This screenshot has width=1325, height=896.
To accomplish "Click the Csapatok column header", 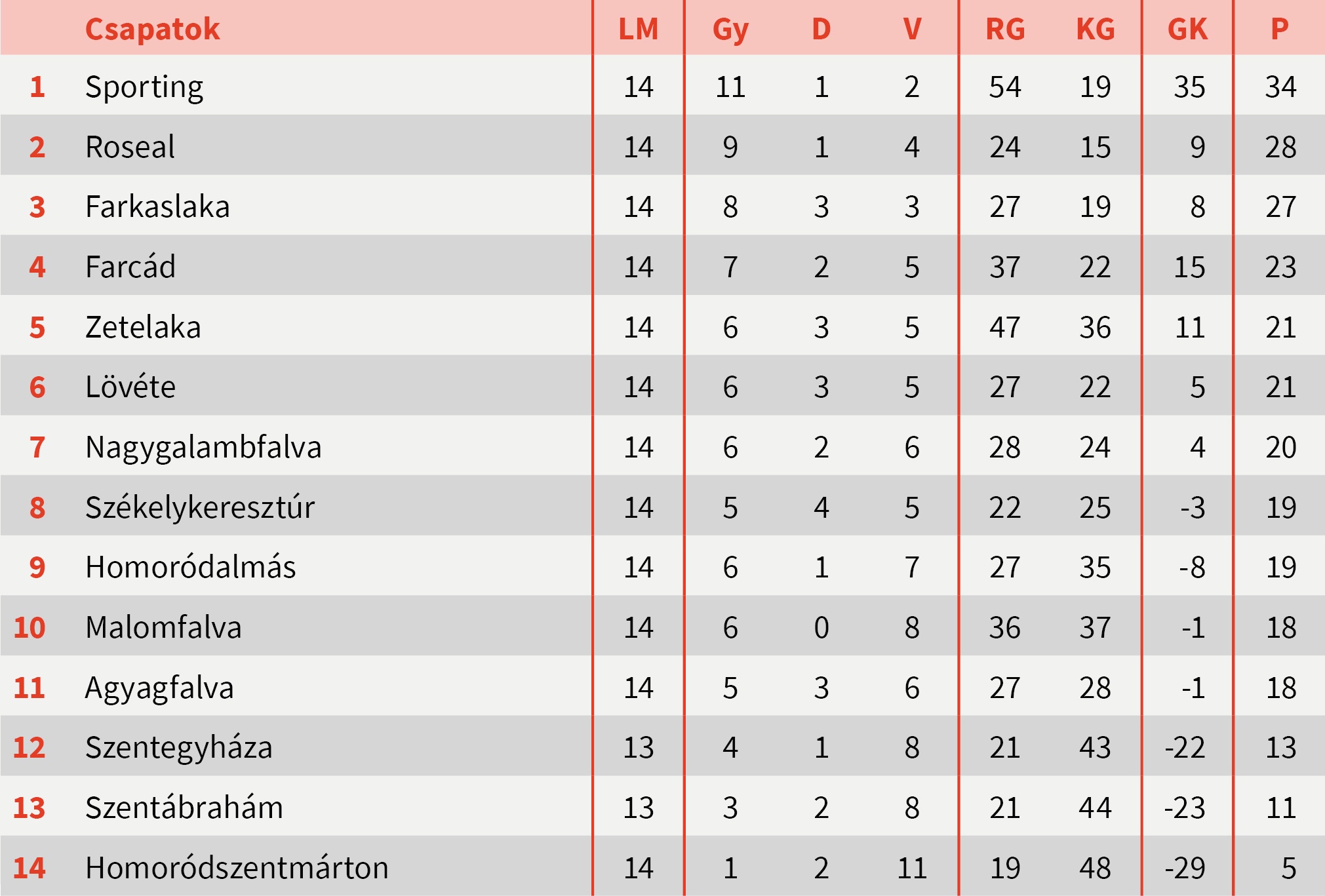I will (x=152, y=29).
